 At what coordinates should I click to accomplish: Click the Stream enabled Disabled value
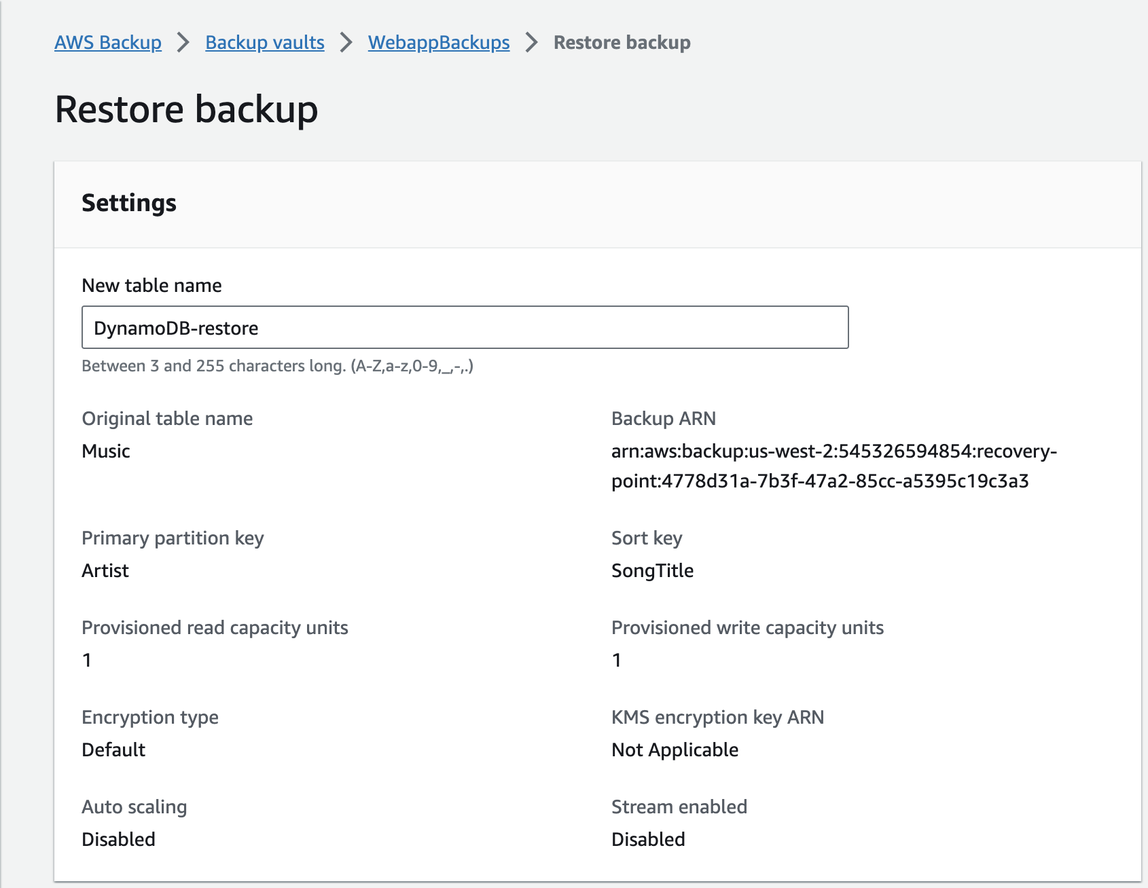click(648, 839)
